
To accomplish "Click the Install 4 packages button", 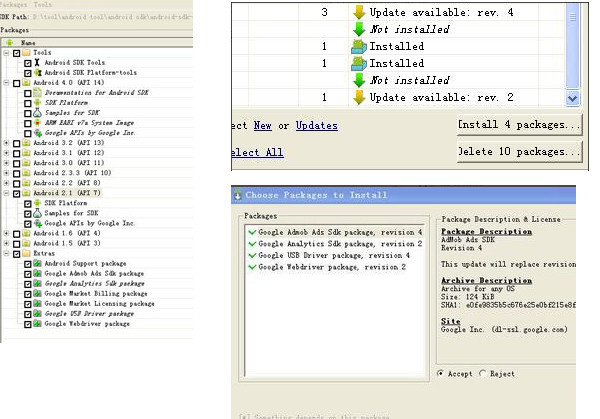I will [519, 125].
